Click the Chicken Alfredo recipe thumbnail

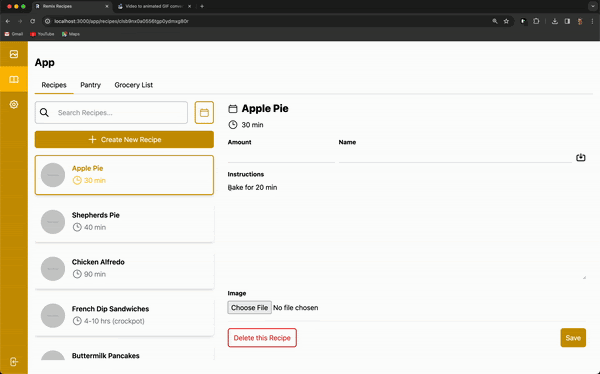(x=53, y=269)
